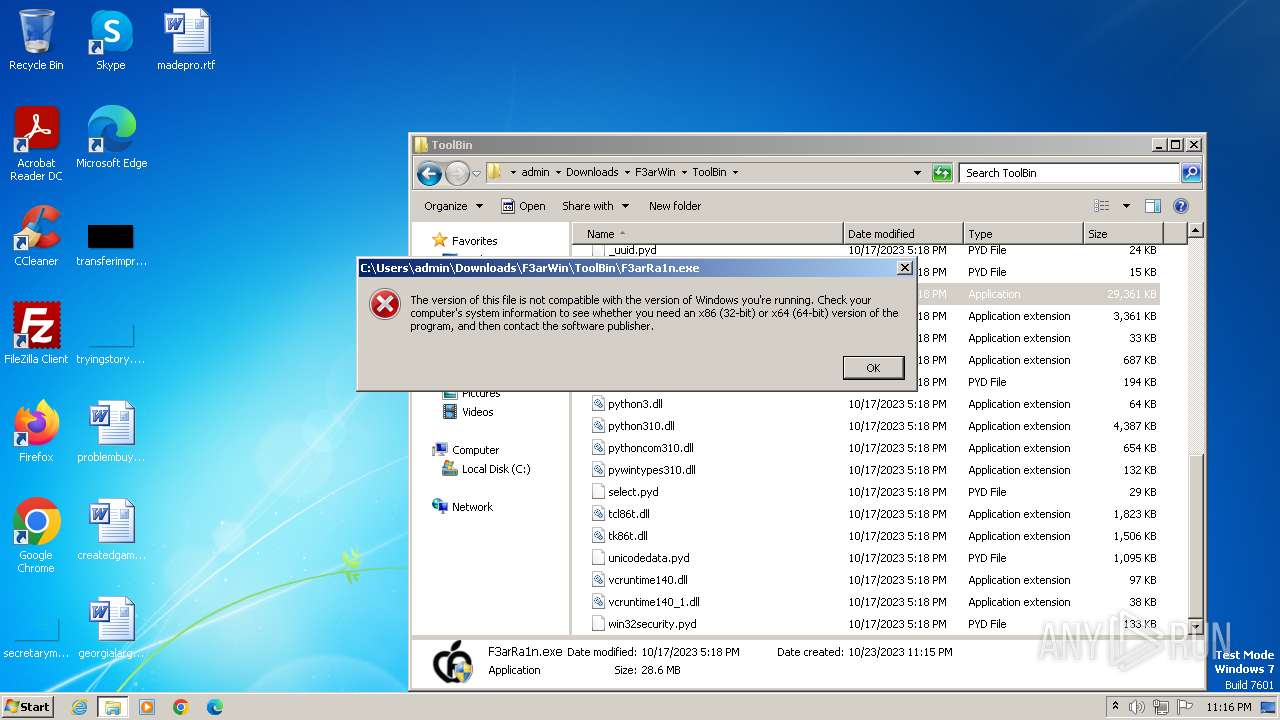Viewport: 1280px width, 720px height.
Task: Click the Explorer Forward navigation arrow
Action: pos(457,173)
